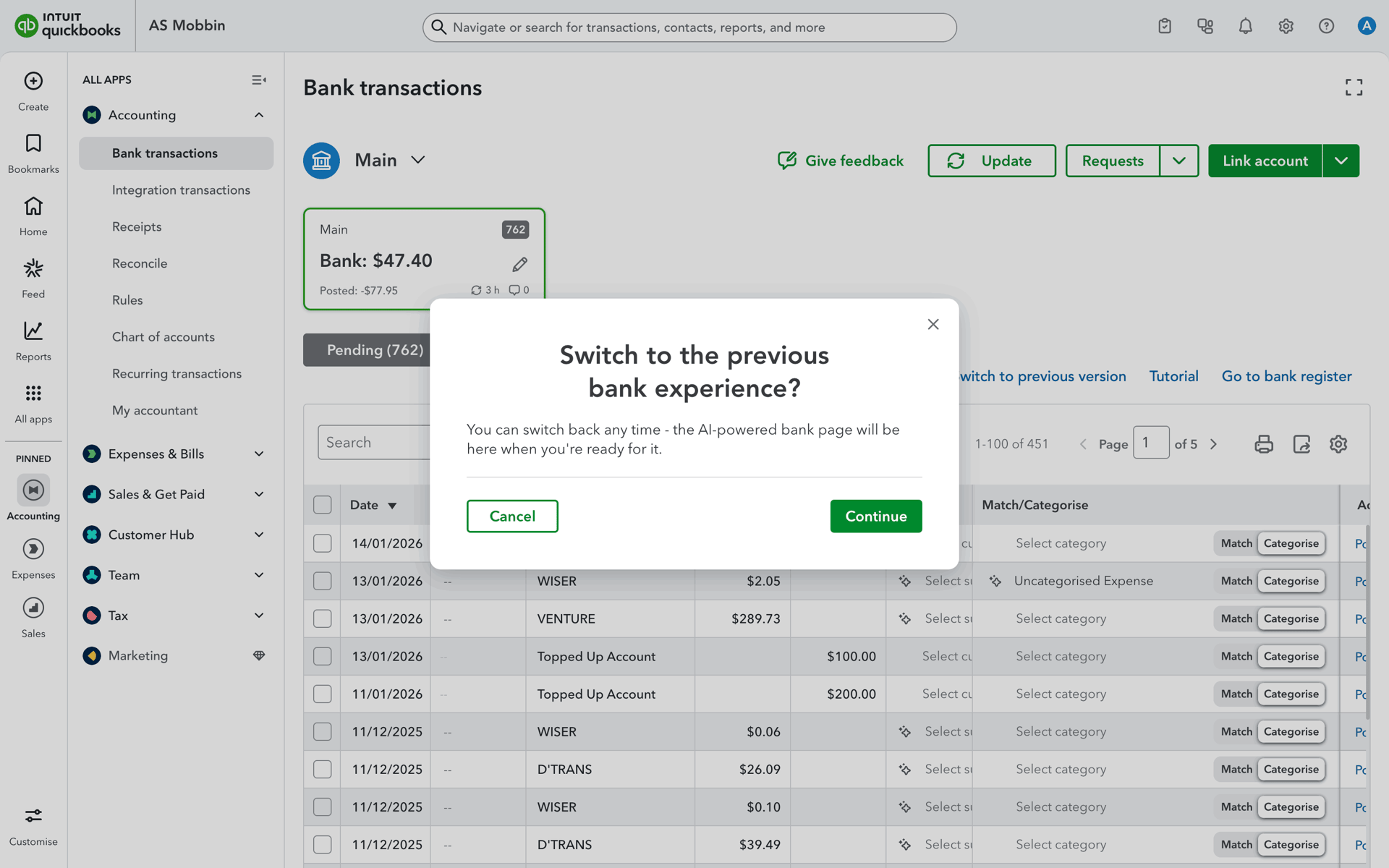Expand Sales & Get Paid section

click(259, 494)
